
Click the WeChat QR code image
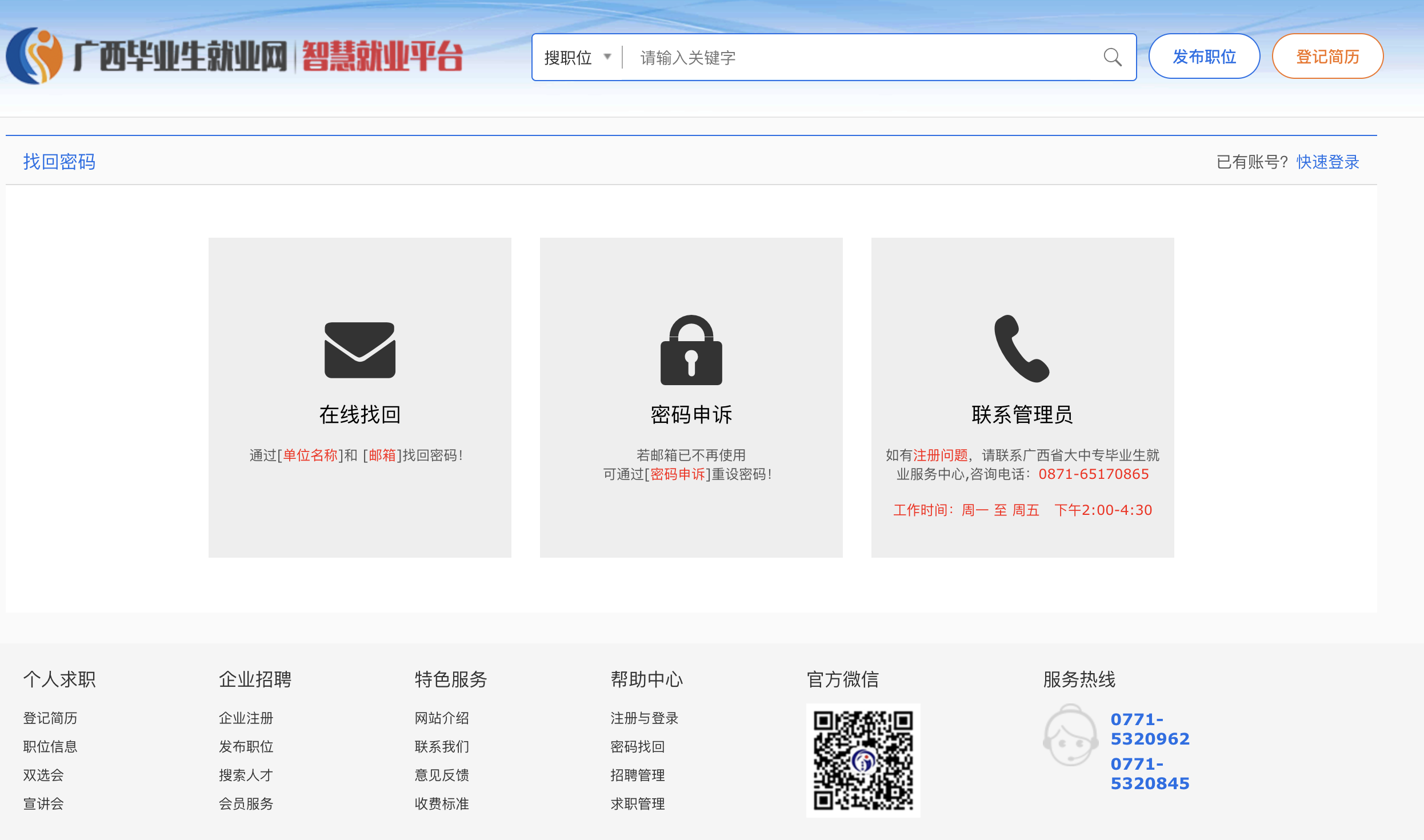point(863,760)
